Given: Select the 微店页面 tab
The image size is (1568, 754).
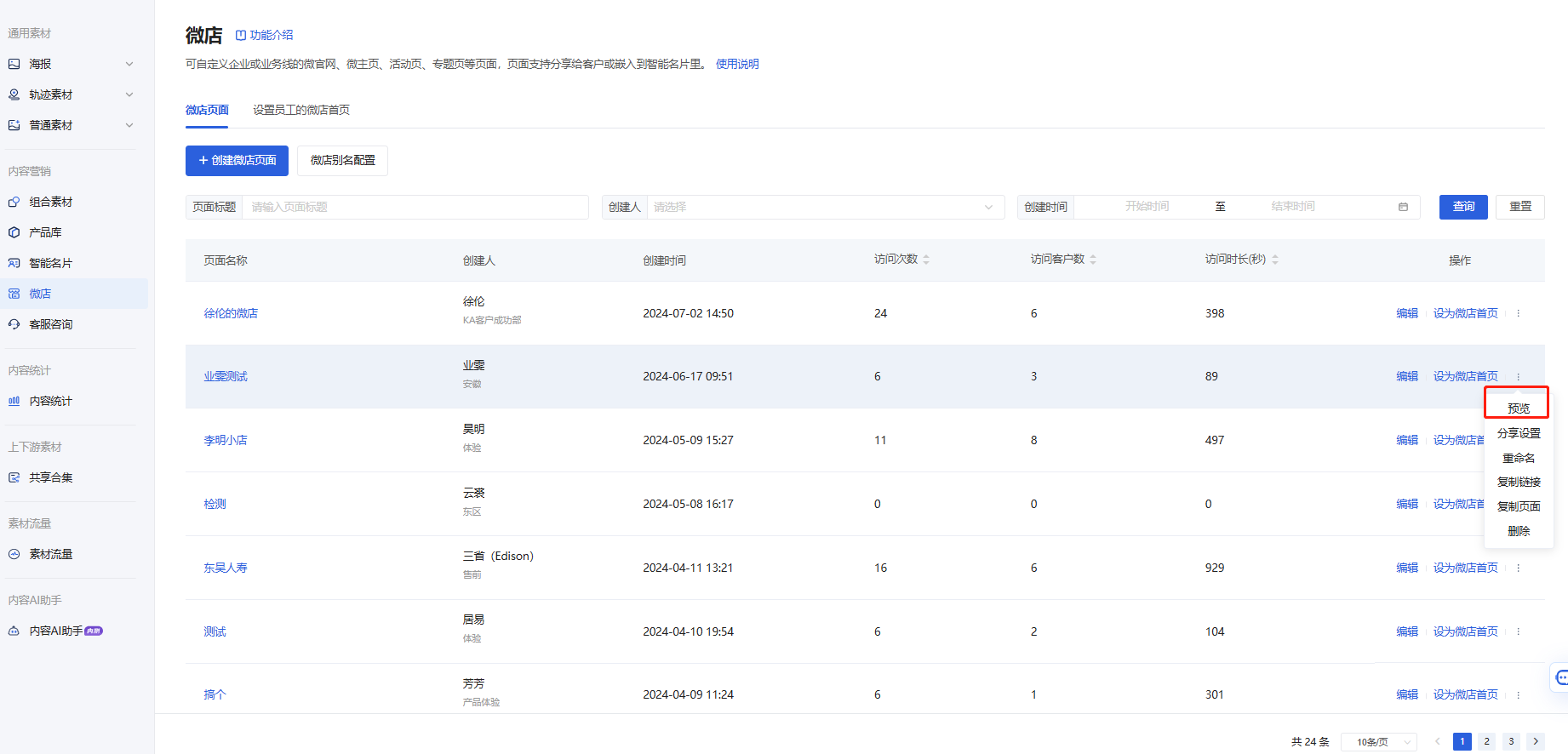Looking at the screenshot, I should (x=207, y=110).
